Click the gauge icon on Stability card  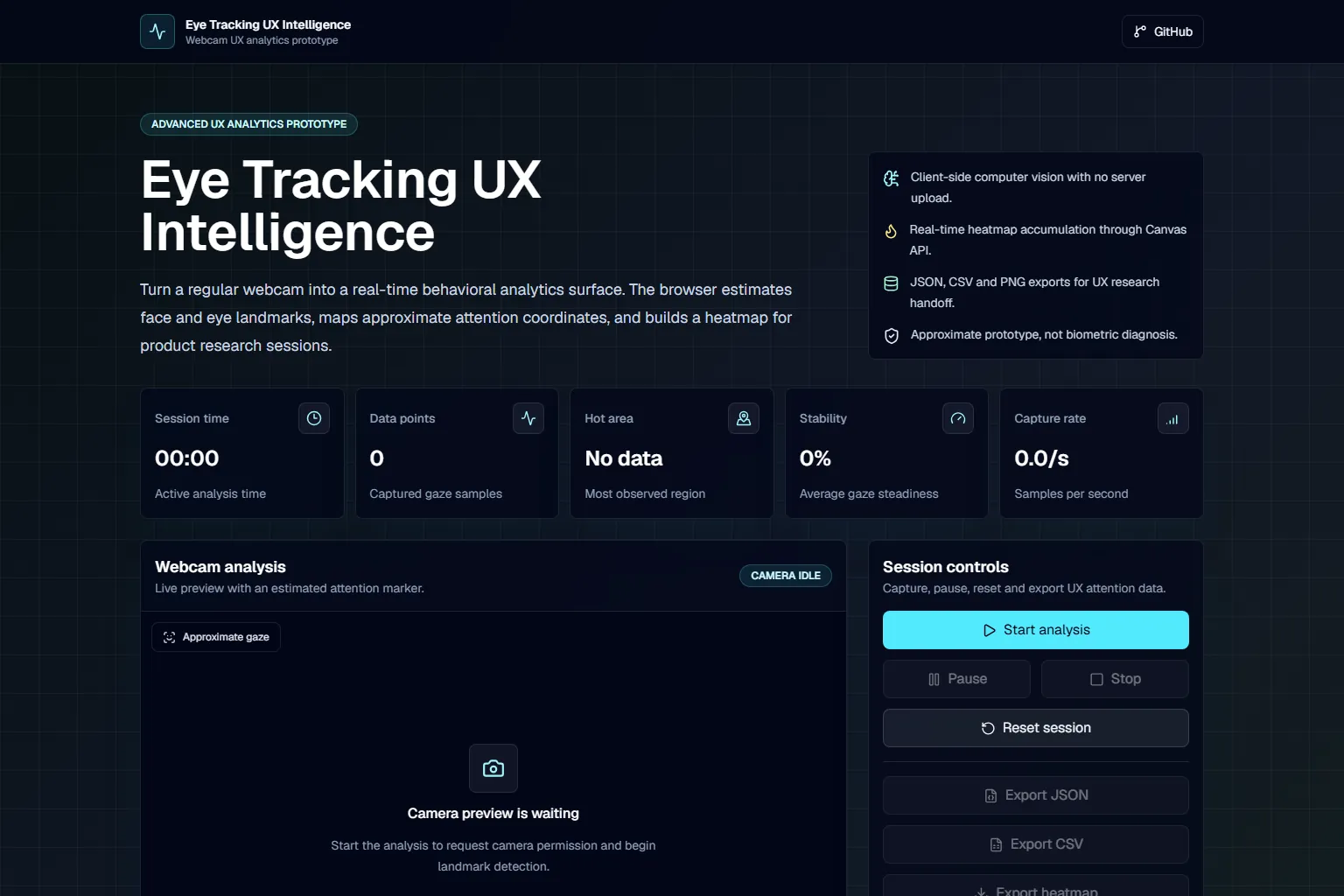pyautogui.click(x=958, y=418)
